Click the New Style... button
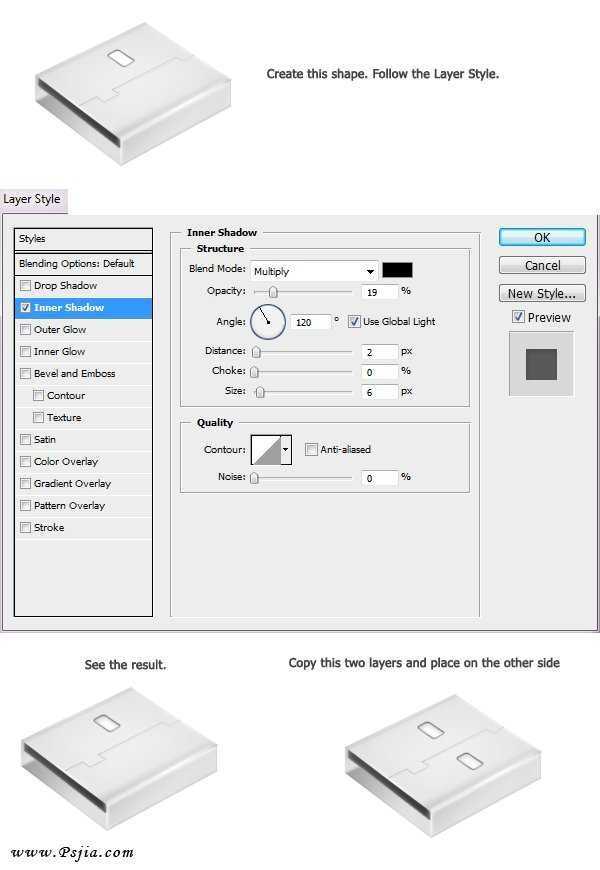600x870 pixels. [542, 294]
